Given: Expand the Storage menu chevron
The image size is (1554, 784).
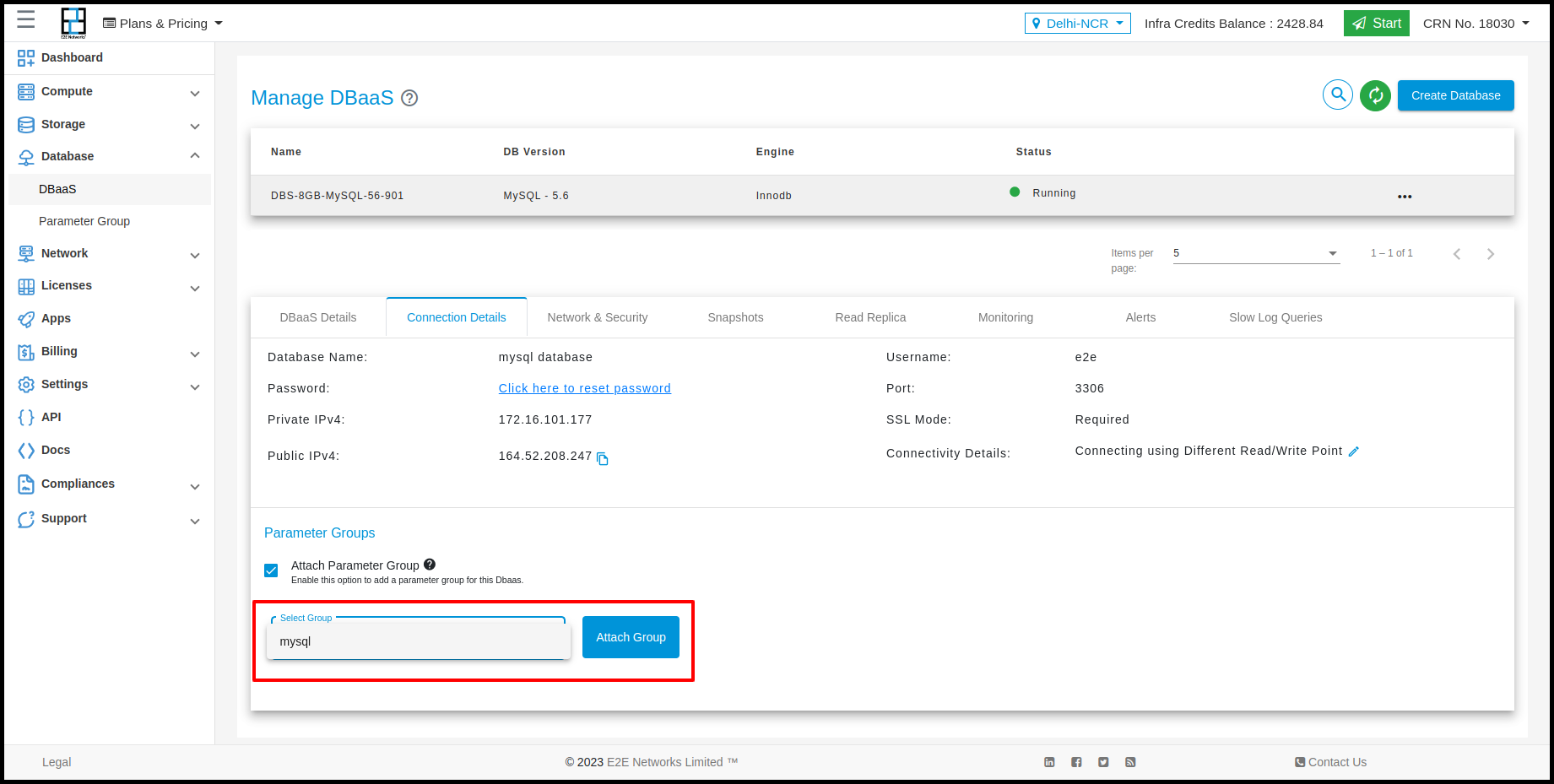Looking at the screenshot, I should tap(195, 127).
